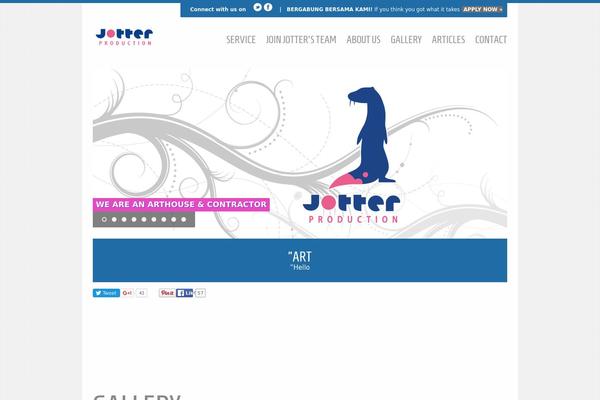This screenshot has width=600, height=400.
Task: Go to ARTICLES section
Action: (448, 39)
